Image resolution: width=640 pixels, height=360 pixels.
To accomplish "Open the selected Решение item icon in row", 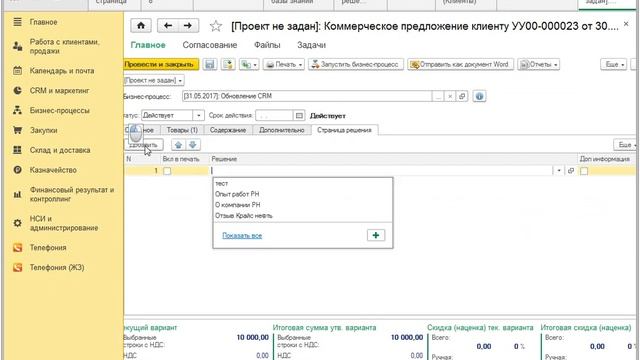I will tap(571, 171).
